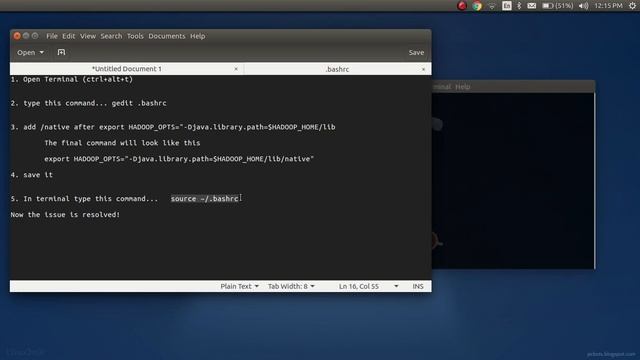Save the current document
The height and width of the screenshot is (360, 640).
(416, 52)
